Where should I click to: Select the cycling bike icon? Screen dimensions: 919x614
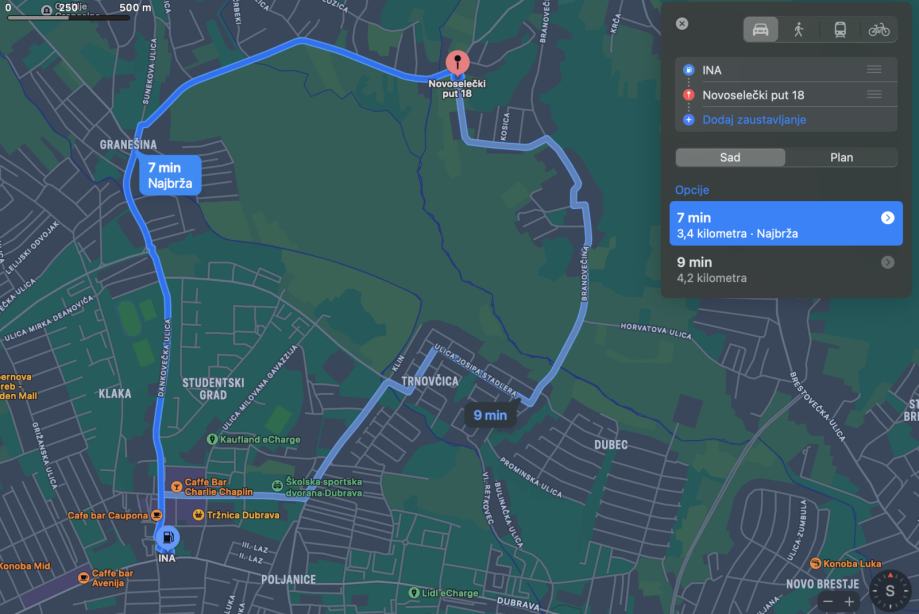pos(879,30)
